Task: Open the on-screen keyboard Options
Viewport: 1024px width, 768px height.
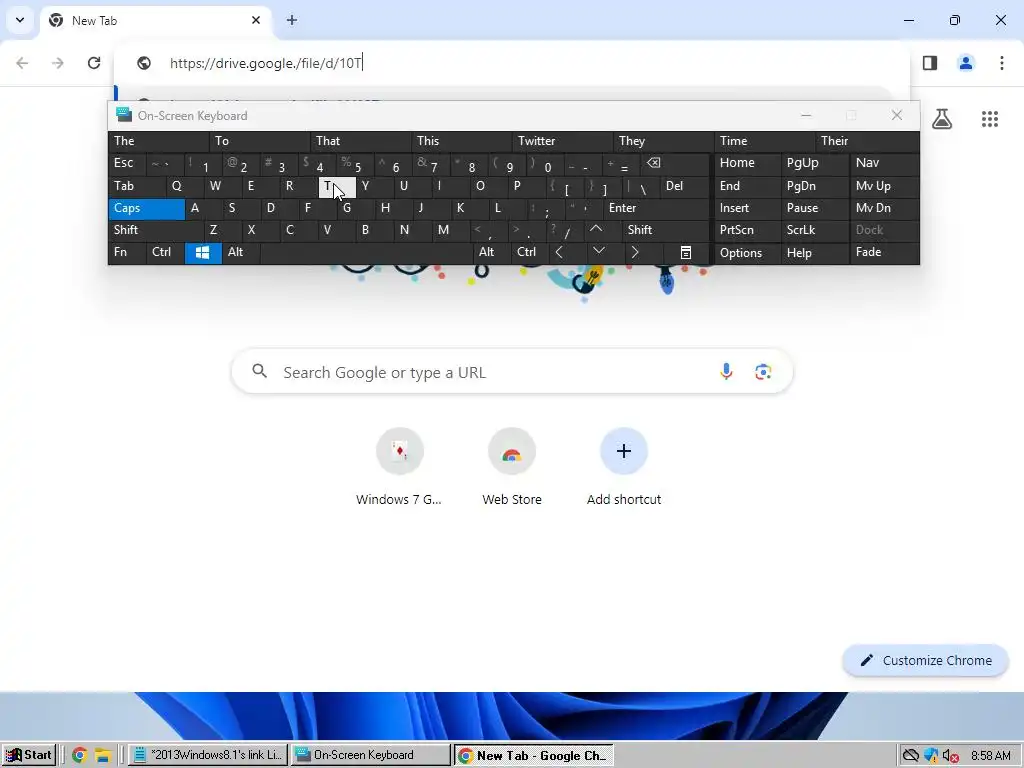Action: (748, 253)
